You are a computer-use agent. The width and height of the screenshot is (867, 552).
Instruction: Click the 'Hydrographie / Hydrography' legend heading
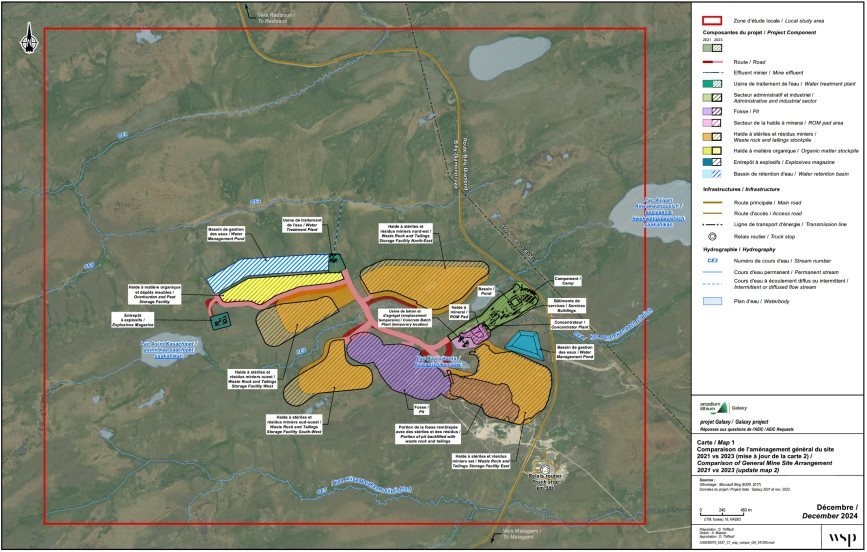click(x=739, y=249)
